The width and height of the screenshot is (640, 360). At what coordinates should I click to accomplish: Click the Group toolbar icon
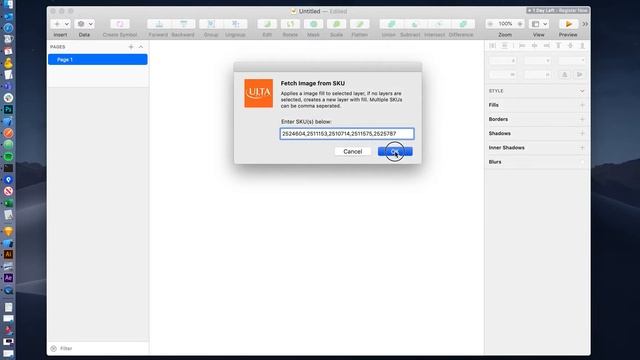pyautogui.click(x=211, y=24)
